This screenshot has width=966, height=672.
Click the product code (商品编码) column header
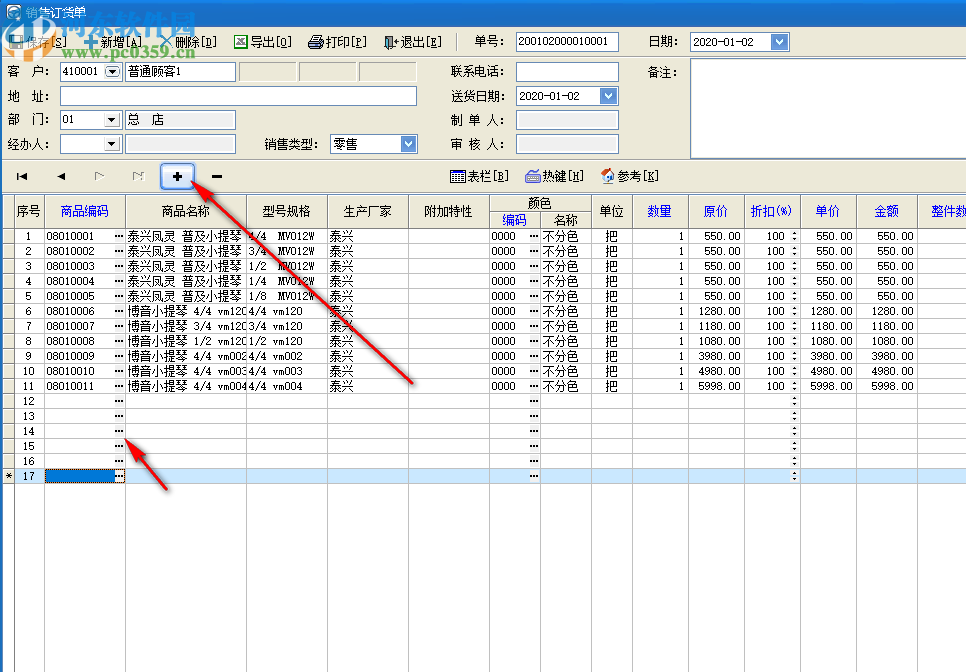(x=85, y=211)
